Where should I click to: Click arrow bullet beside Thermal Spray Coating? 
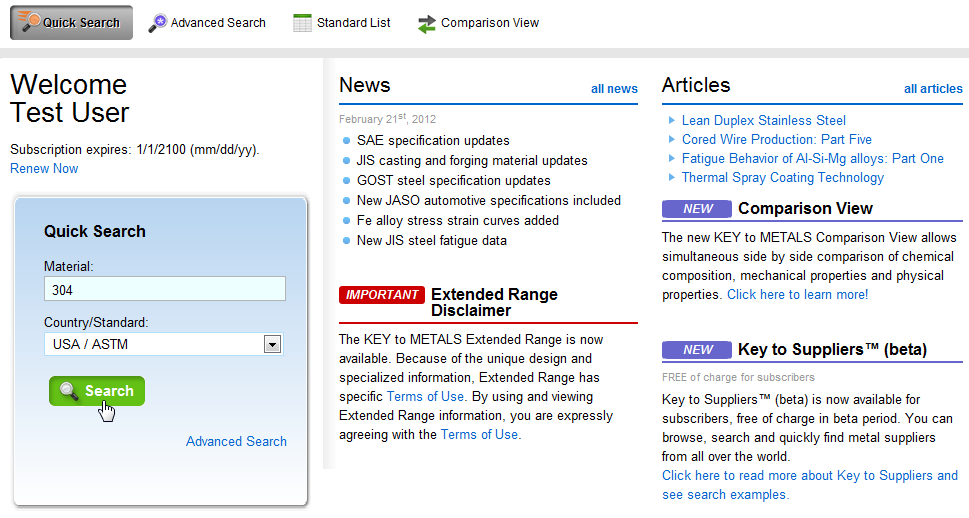(x=672, y=177)
